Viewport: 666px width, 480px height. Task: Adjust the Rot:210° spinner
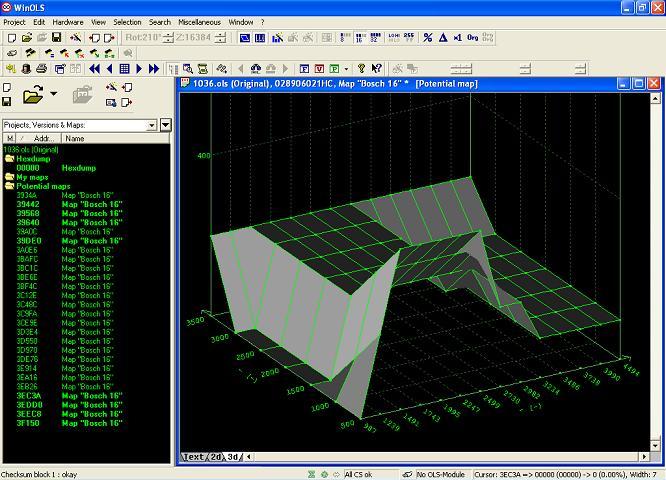click(168, 38)
